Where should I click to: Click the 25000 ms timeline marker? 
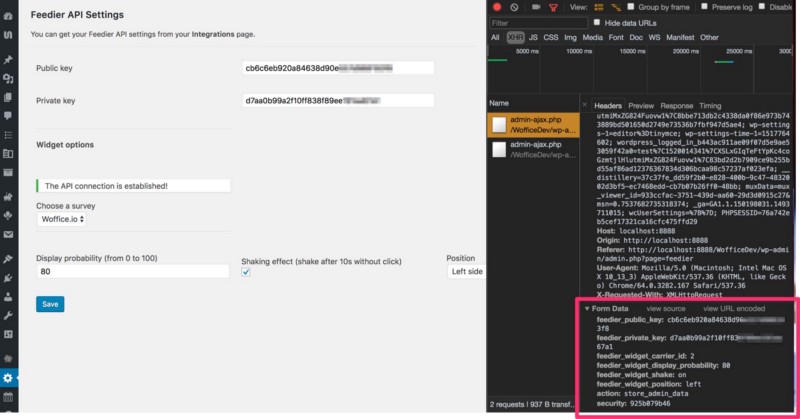pos(739,51)
